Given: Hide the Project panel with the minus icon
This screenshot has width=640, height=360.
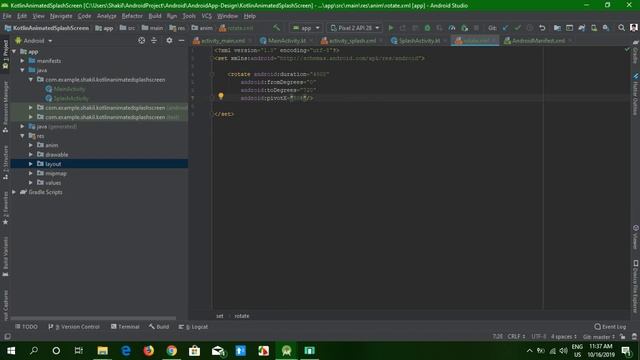Looking at the screenshot, I should 181,40.
